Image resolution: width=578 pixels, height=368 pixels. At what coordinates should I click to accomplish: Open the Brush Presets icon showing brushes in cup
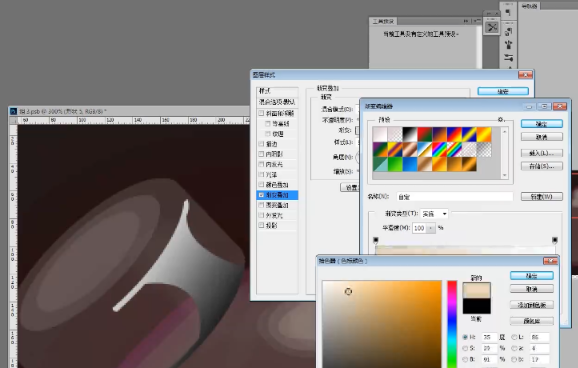pyautogui.click(x=508, y=45)
